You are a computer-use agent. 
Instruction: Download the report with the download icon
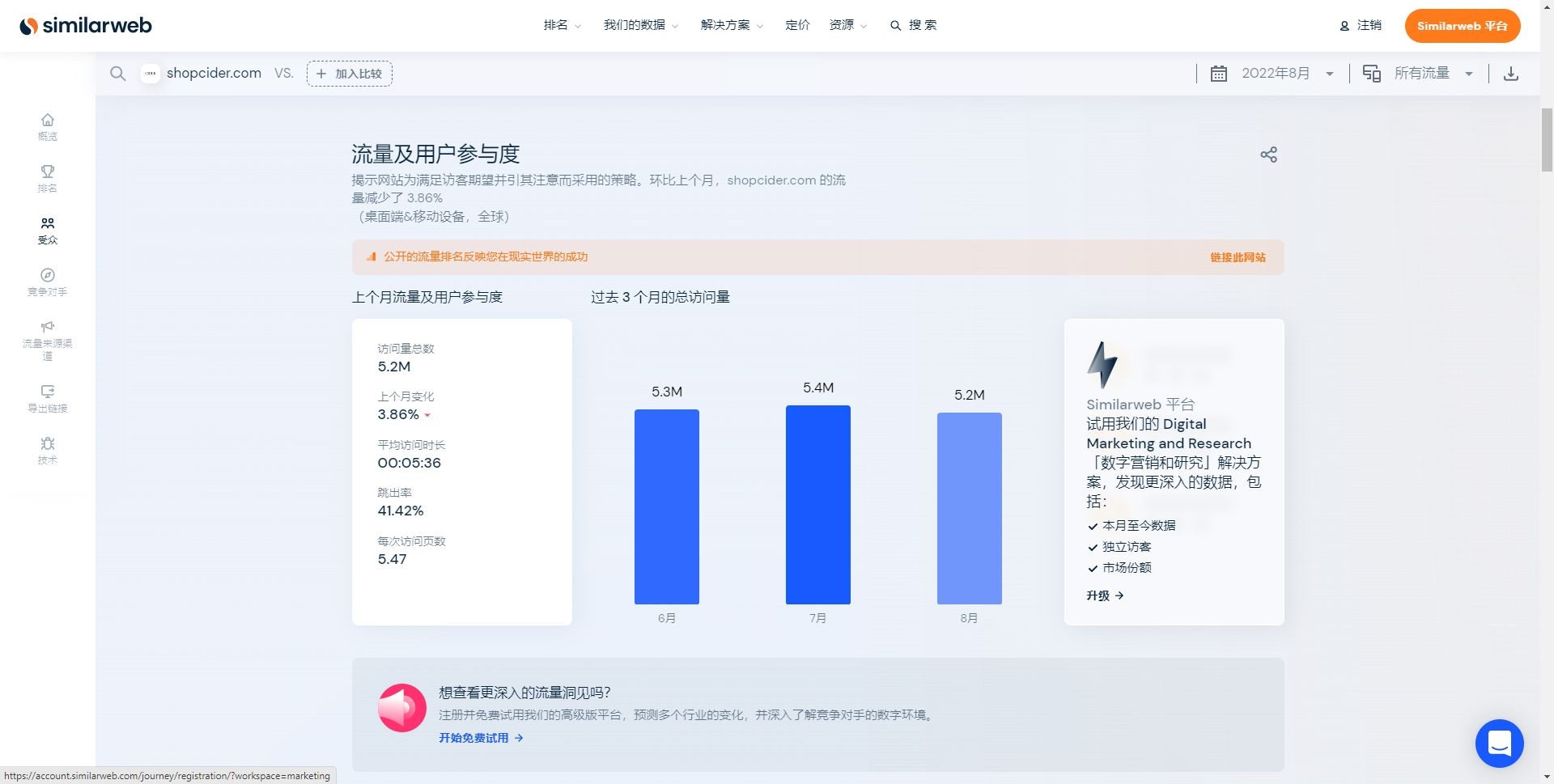[1510, 74]
